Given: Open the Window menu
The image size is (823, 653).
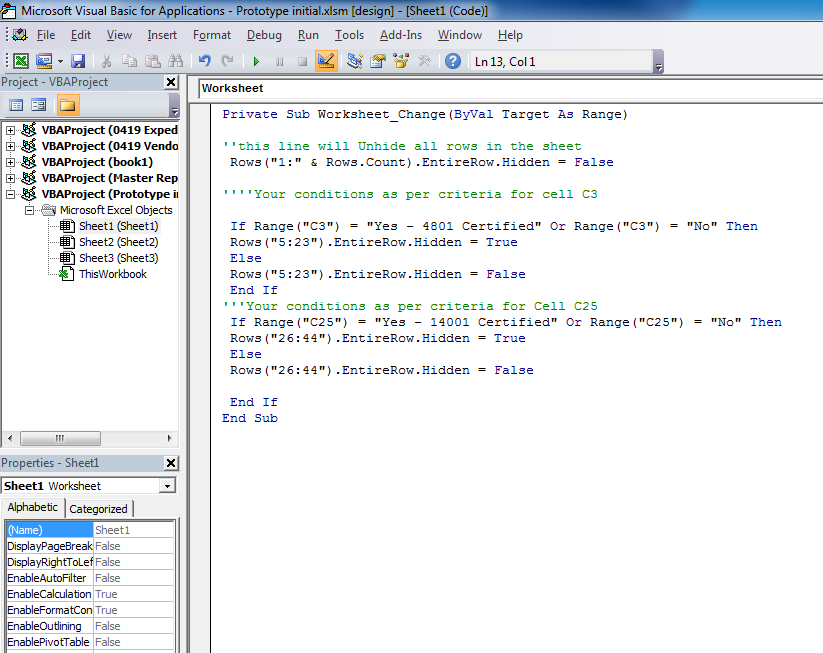Looking at the screenshot, I should 460,35.
